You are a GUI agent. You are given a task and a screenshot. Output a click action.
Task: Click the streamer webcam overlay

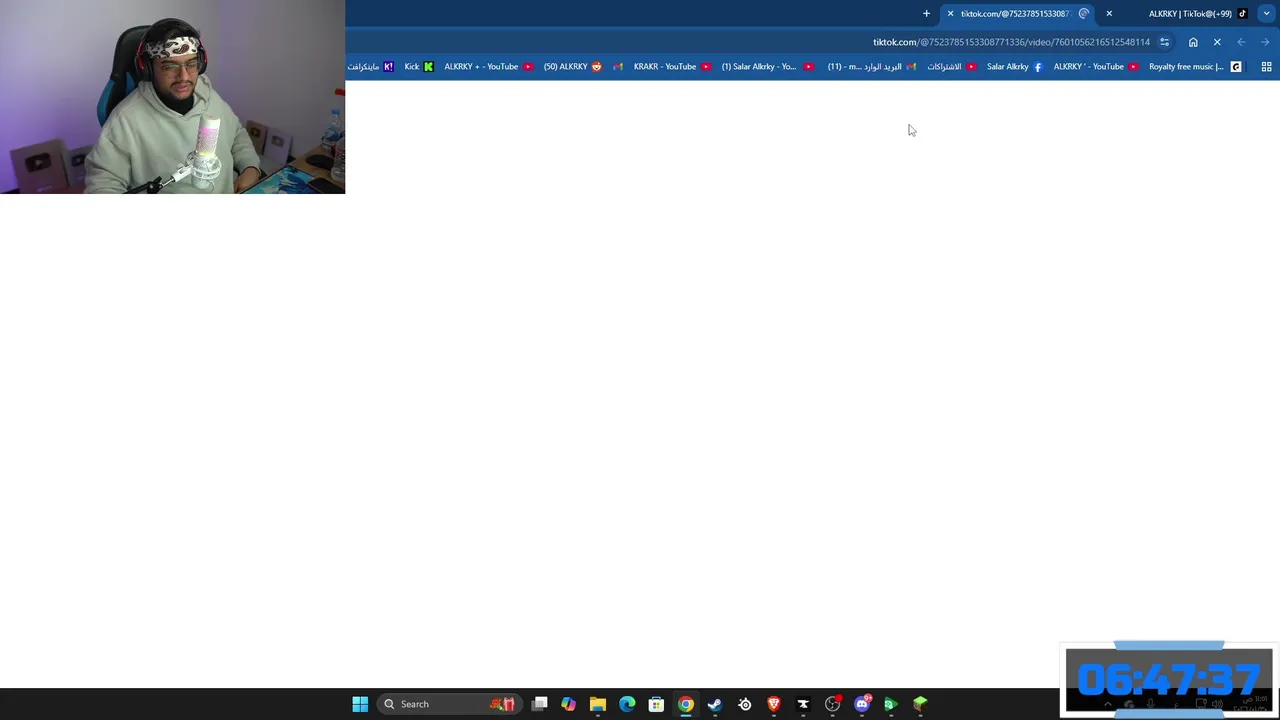172,97
